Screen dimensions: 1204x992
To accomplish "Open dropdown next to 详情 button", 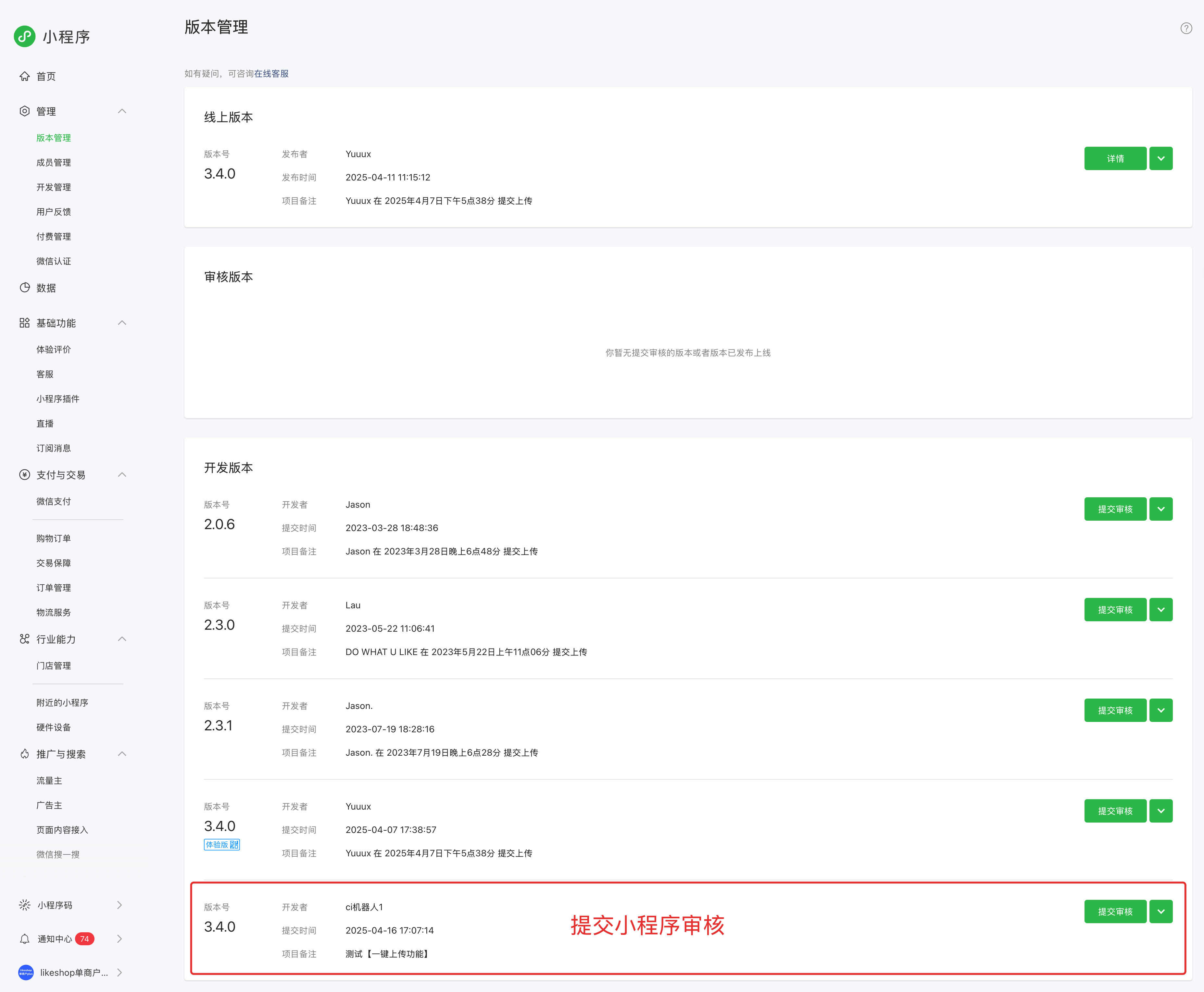I will [1160, 158].
